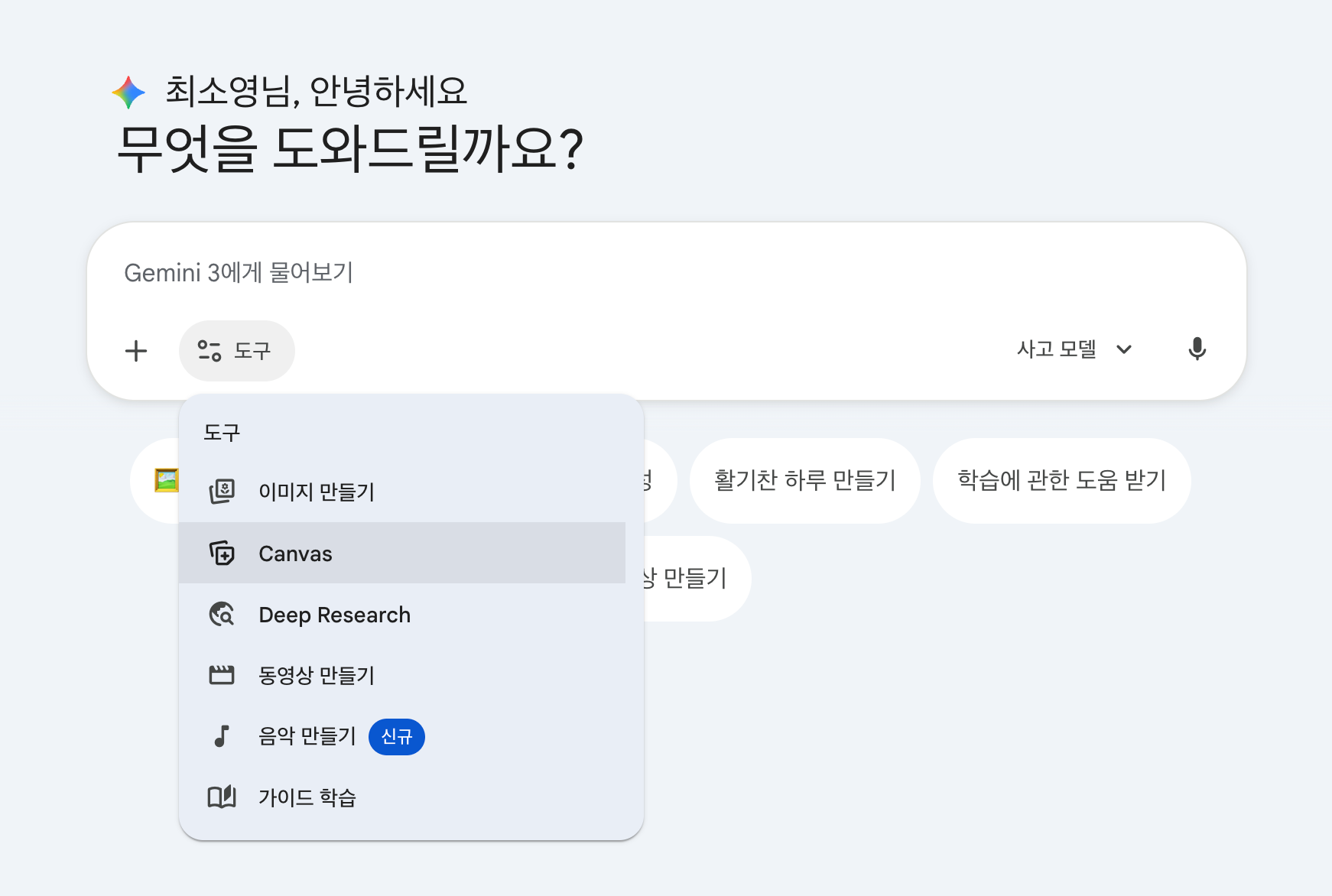Click the 학습에 관한 도움 받기 chip

(1061, 480)
